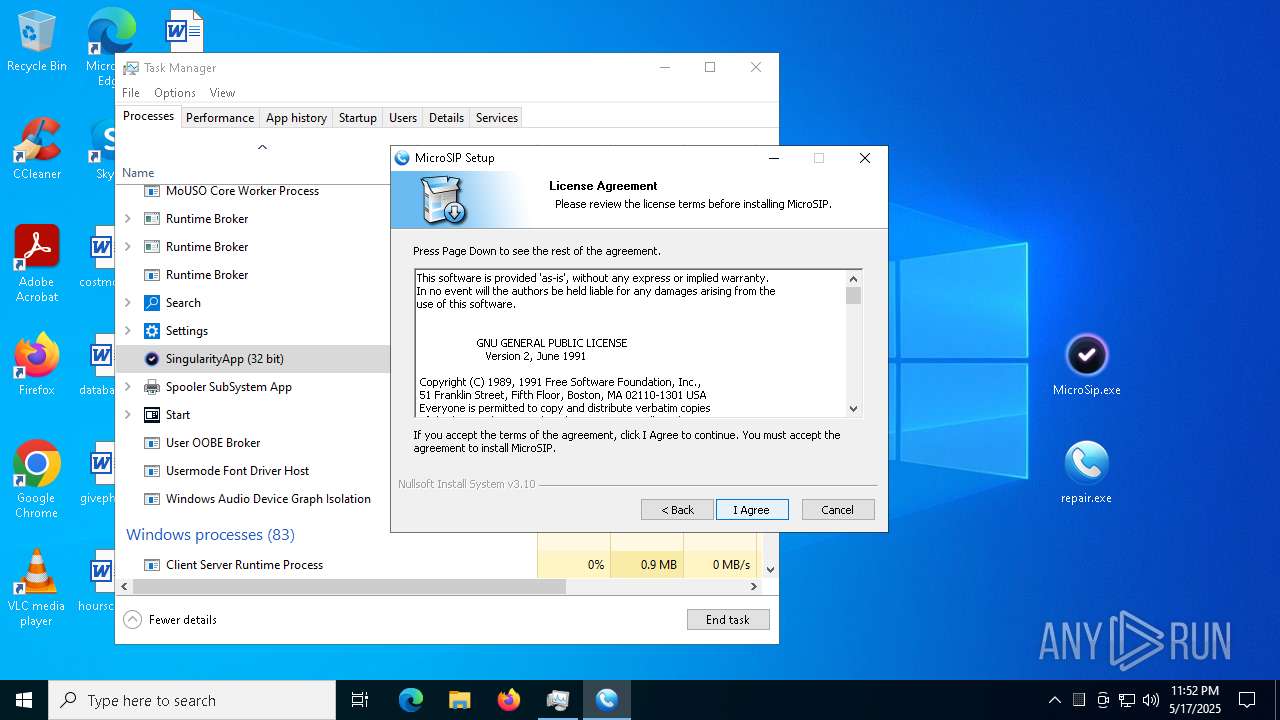The width and height of the screenshot is (1280, 720).
Task: Click the Edge icon in the taskbar
Action: pos(411,700)
